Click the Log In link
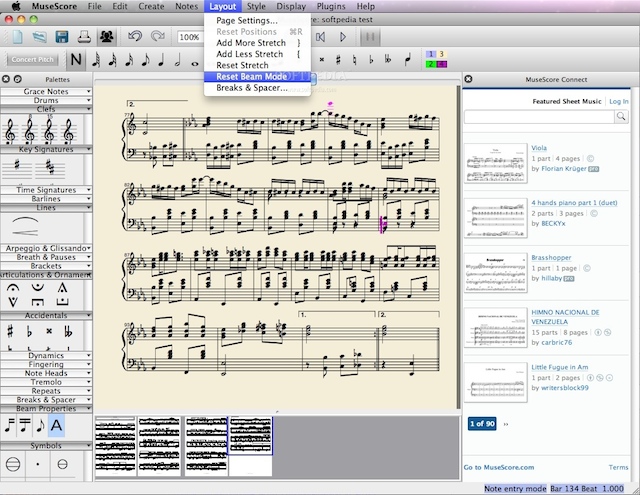The image size is (640, 495). [x=618, y=101]
